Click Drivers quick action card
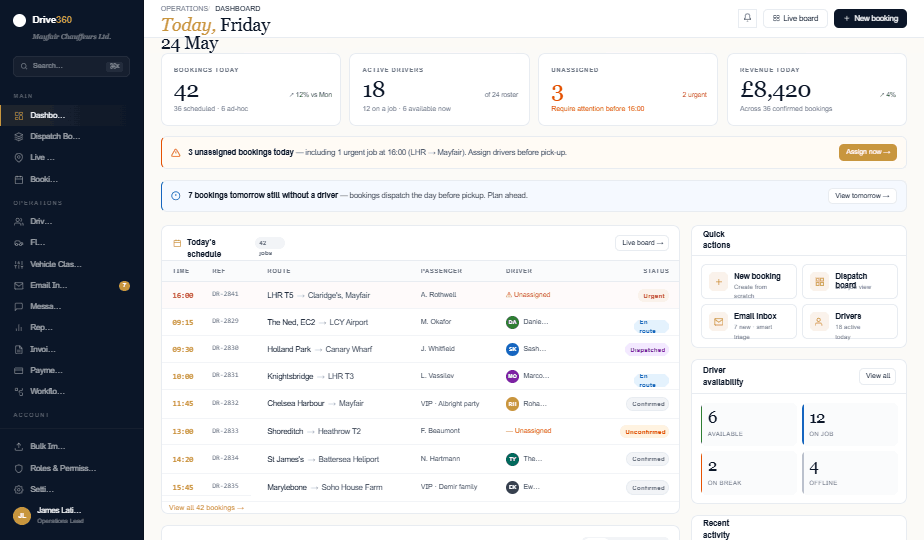924x540 pixels. click(850, 322)
